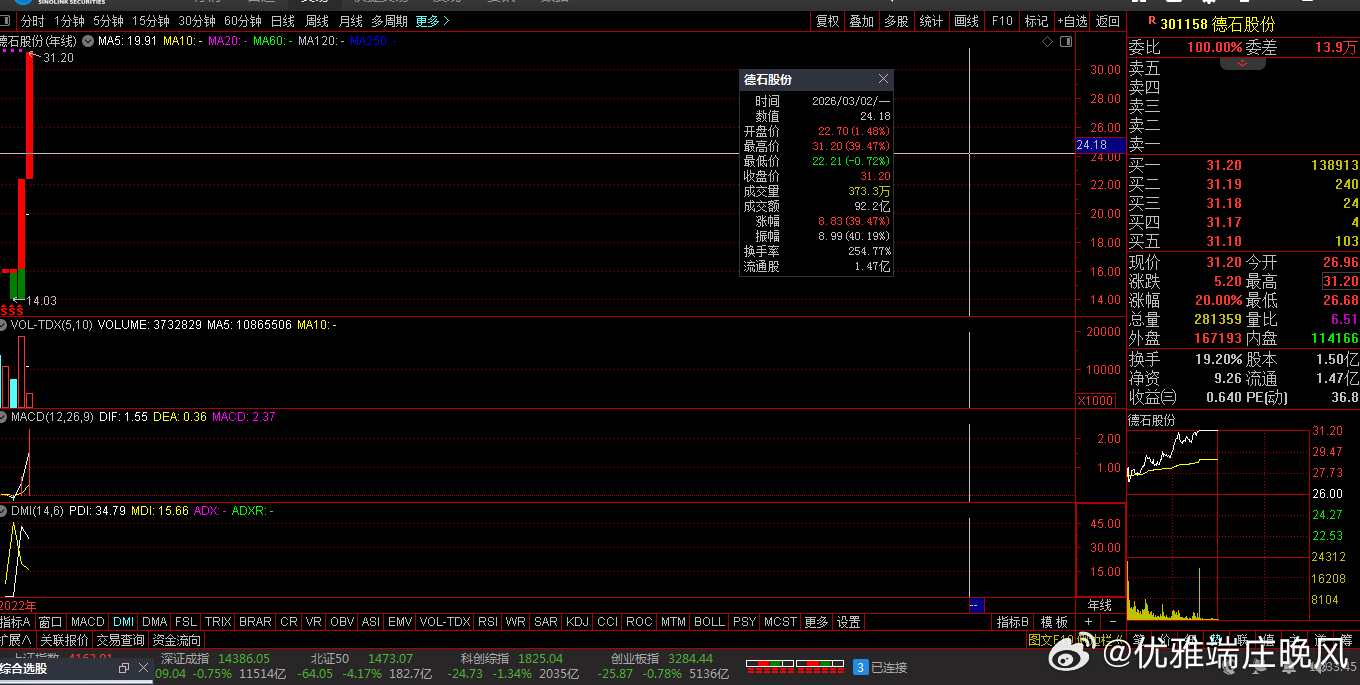Open the VOL-TDX indicator round menu icon
This screenshot has width=1360, height=685.
pos(4,325)
